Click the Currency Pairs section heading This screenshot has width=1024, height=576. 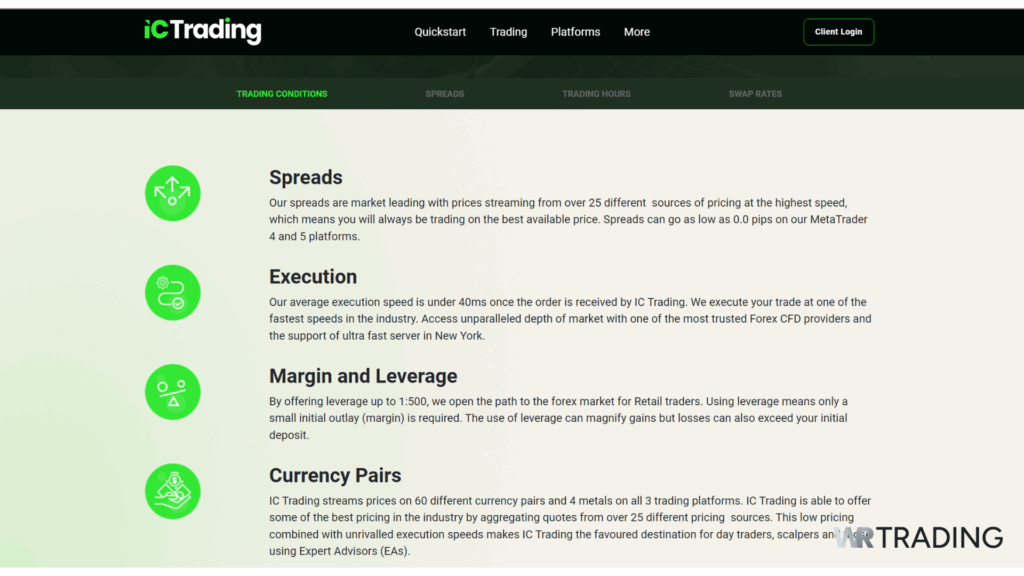335,475
